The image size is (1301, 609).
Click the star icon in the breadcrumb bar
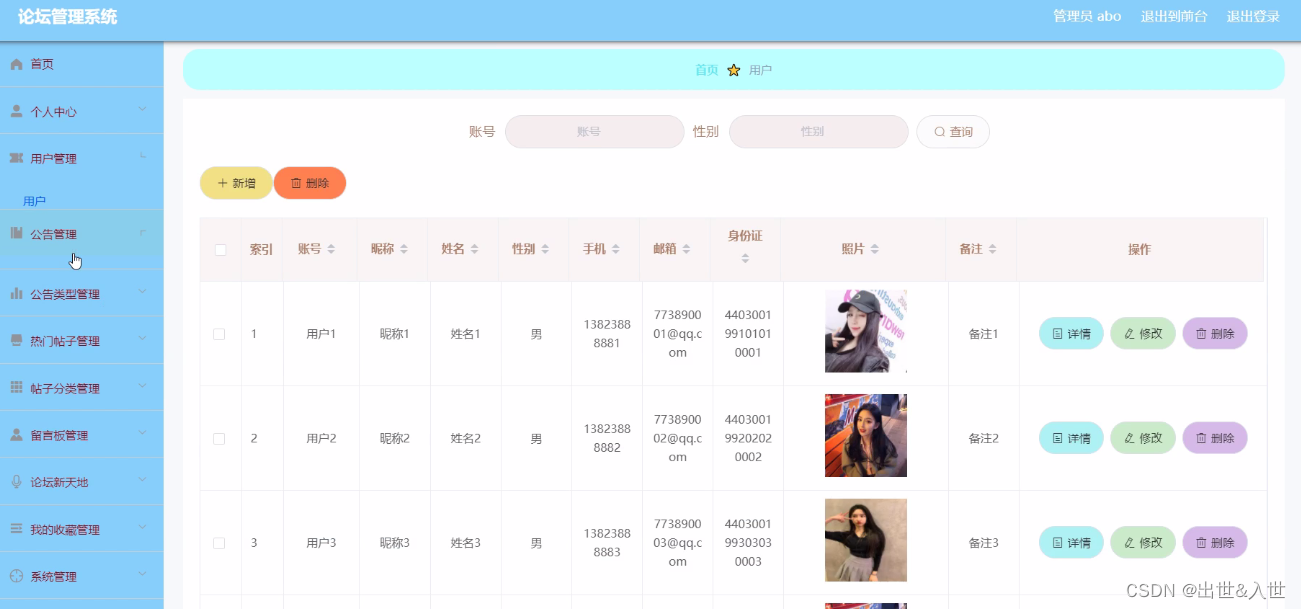[x=734, y=70]
